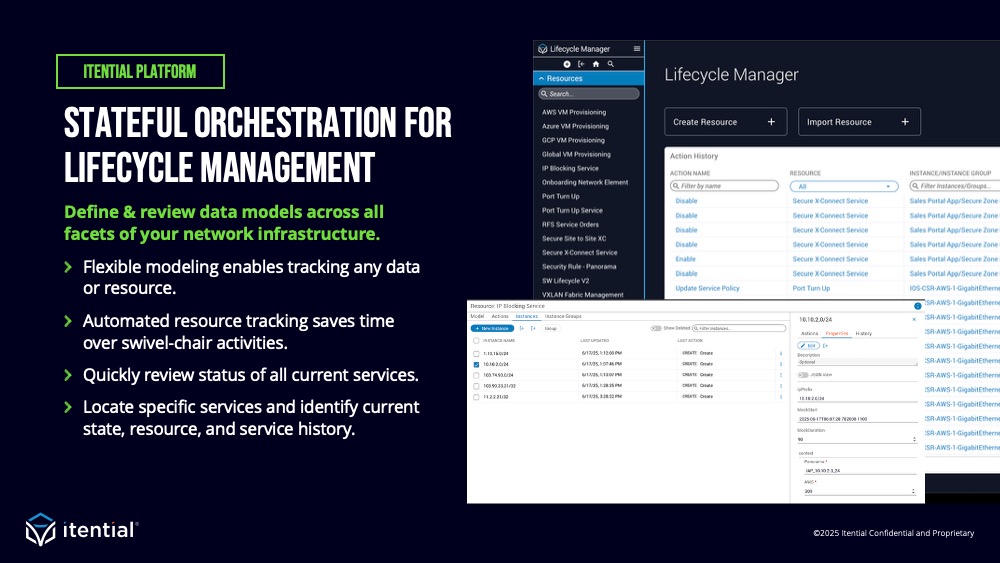Focus the Filter instances field in Instances tab
This screenshot has height=563, width=1000.
(739, 328)
